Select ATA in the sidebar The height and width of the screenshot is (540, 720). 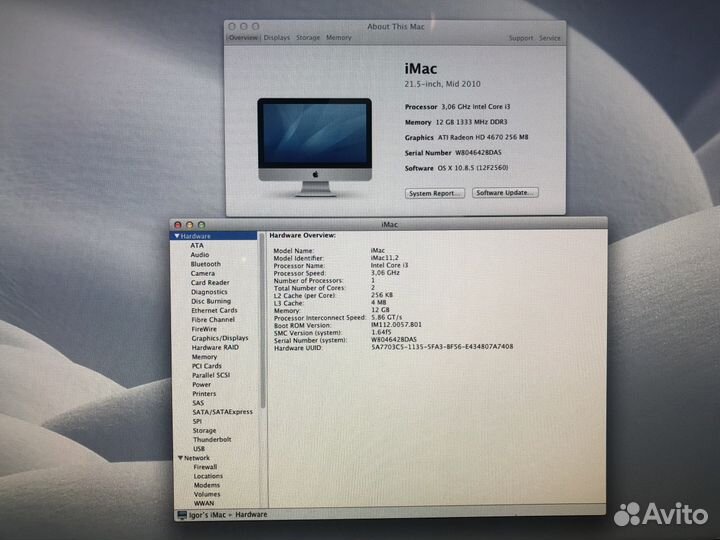pyautogui.click(x=197, y=246)
